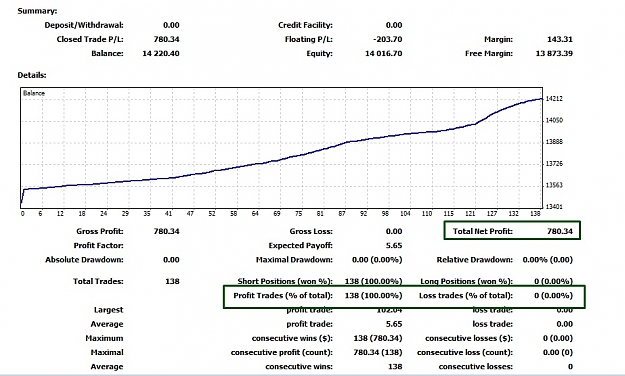Click the Loss trades value 0 (0.00%)
This screenshot has height=376, width=625.
(x=554, y=296)
